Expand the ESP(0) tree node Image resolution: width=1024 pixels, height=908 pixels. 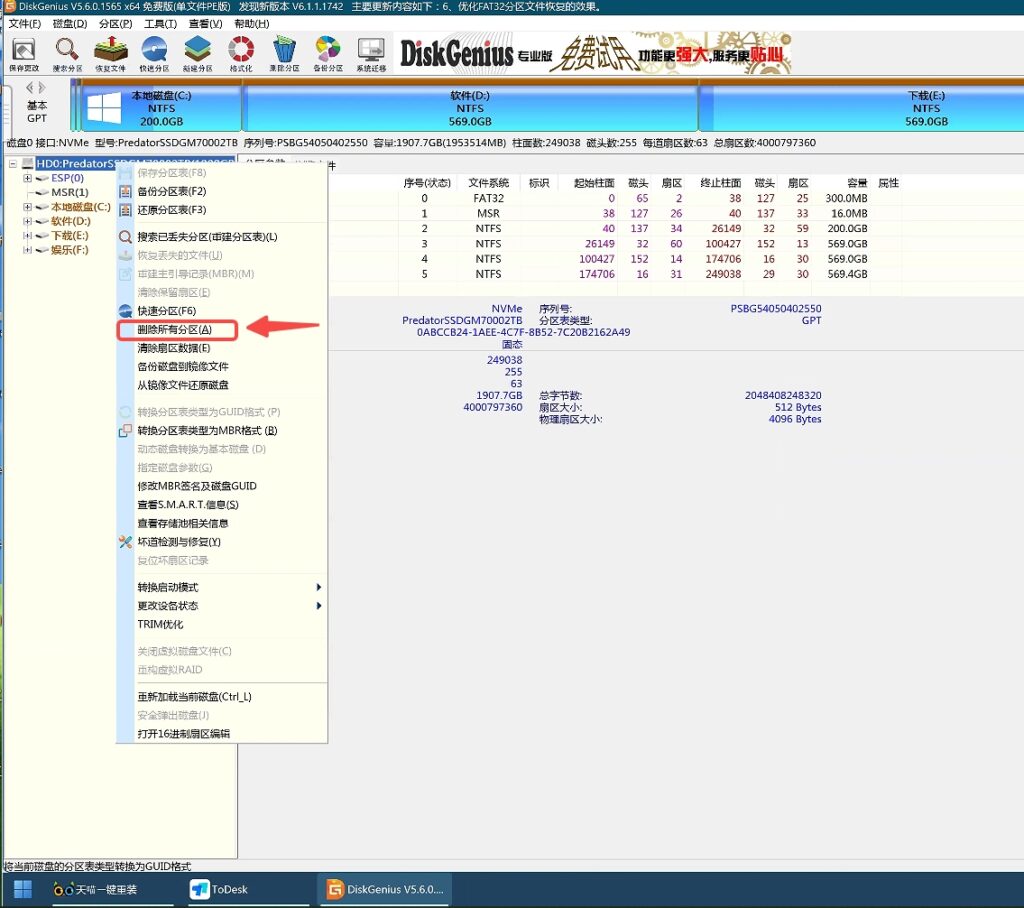point(28,178)
